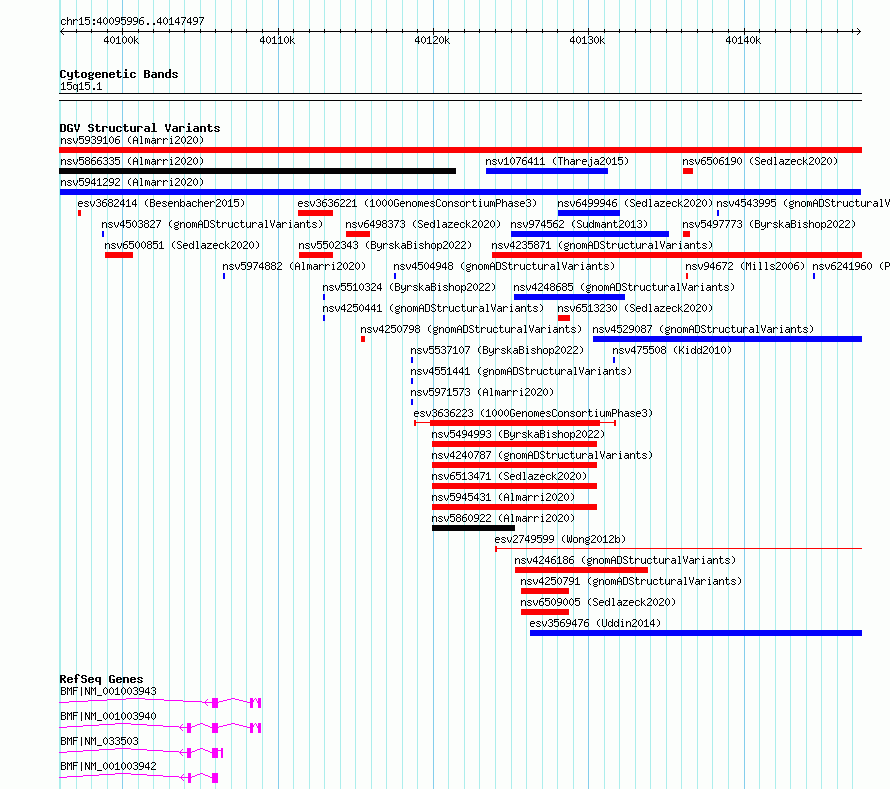890x789 pixels.
Task: Click esv3636223 (1000GenomesConsortiumPhase3) label
Action: coord(533,413)
